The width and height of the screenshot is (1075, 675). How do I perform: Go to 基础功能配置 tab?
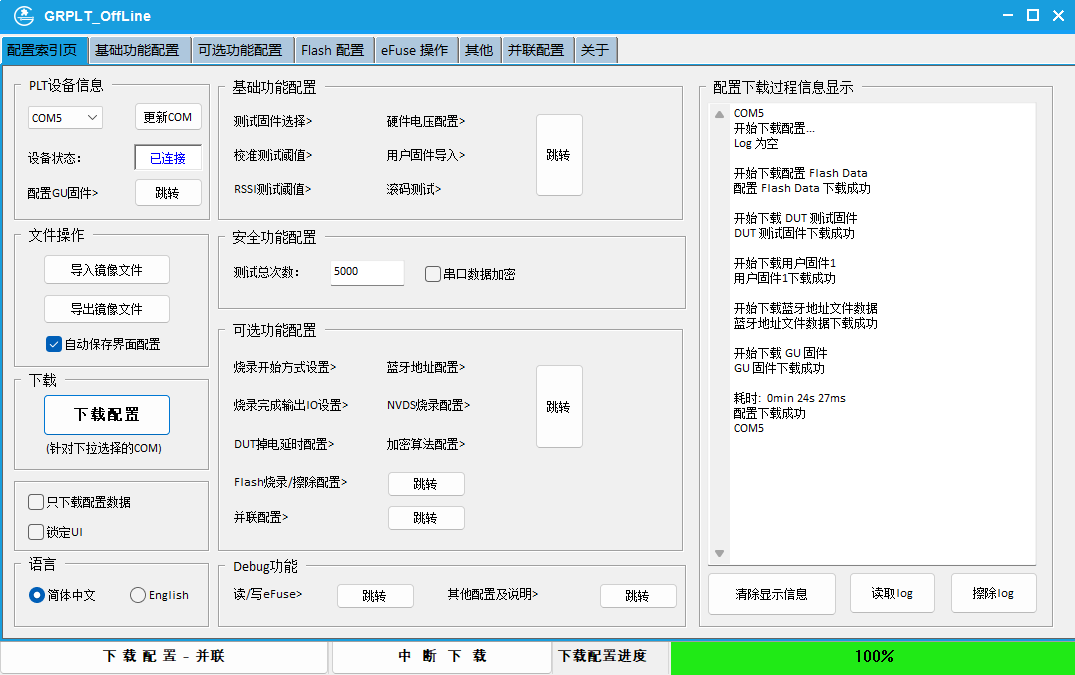pos(136,50)
